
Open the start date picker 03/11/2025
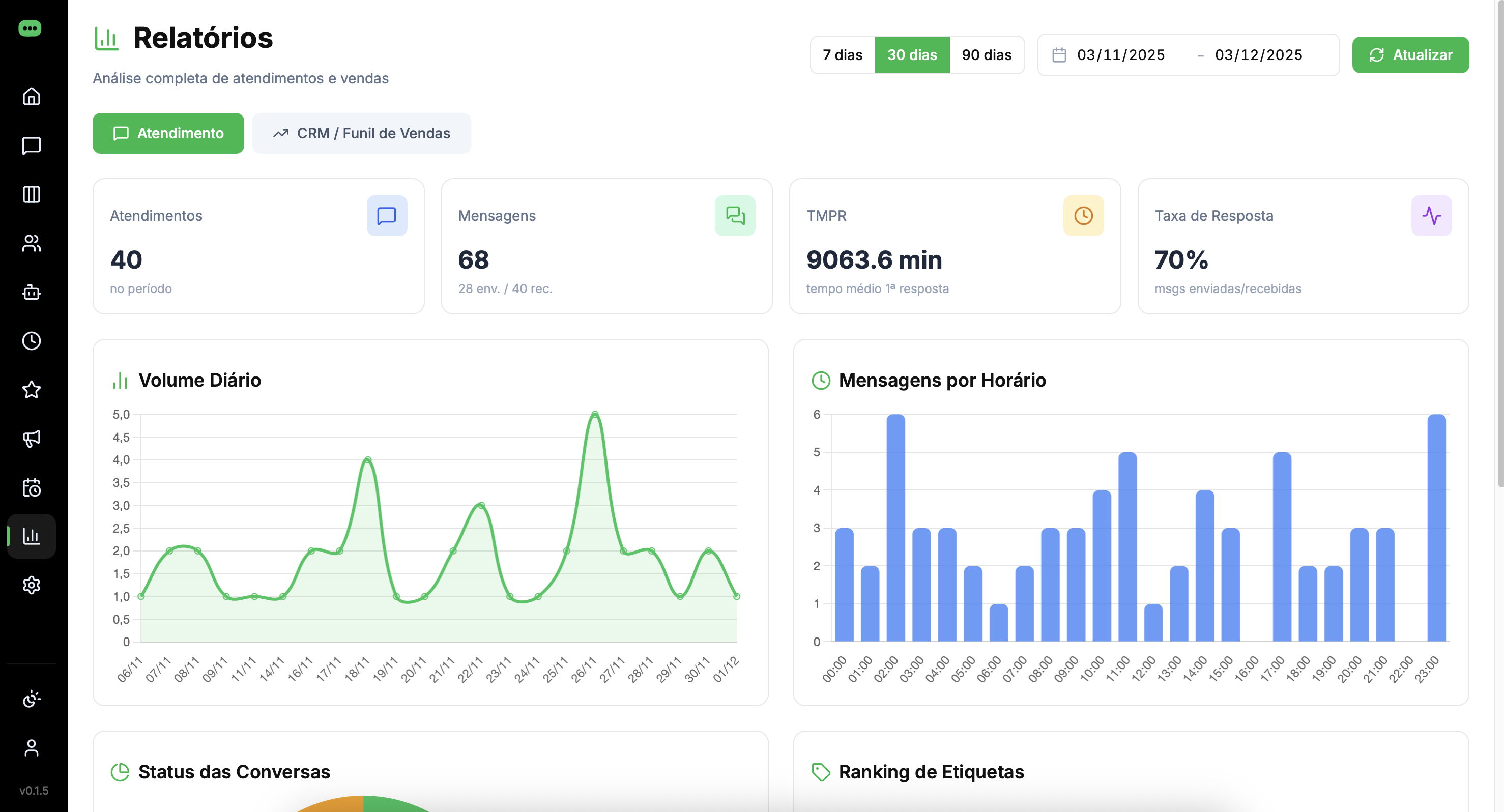coord(1120,55)
